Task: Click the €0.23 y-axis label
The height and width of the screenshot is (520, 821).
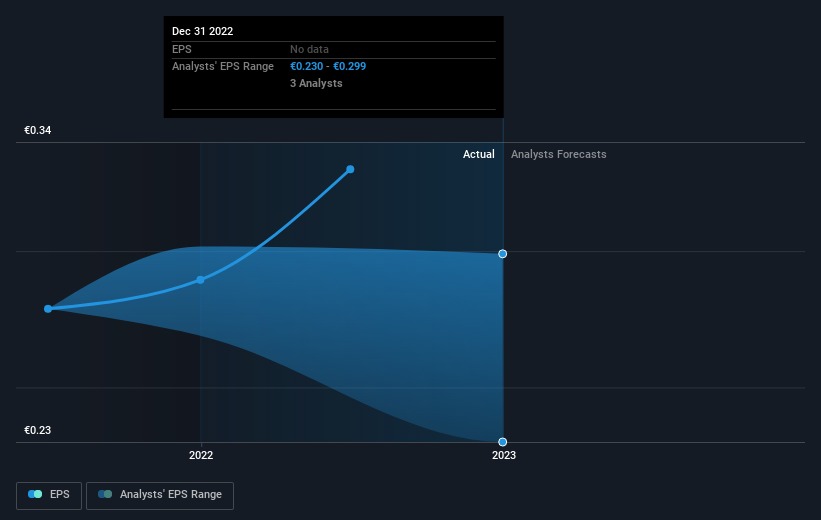Action: click(x=38, y=430)
